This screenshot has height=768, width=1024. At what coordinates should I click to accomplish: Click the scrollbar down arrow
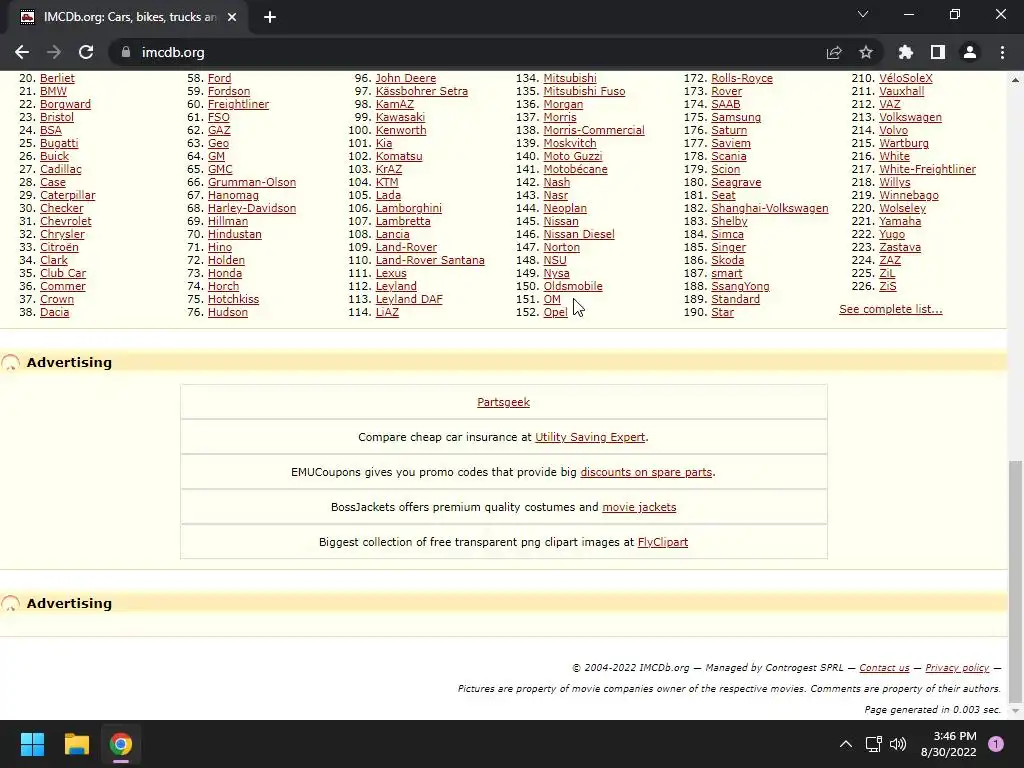pyautogui.click(x=1015, y=711)
